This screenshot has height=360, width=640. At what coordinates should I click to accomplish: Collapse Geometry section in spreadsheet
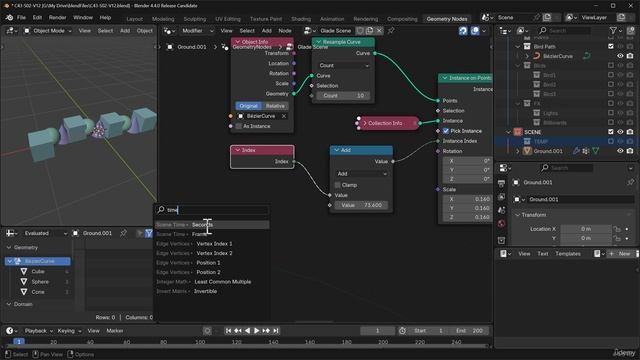pos(9,247)
